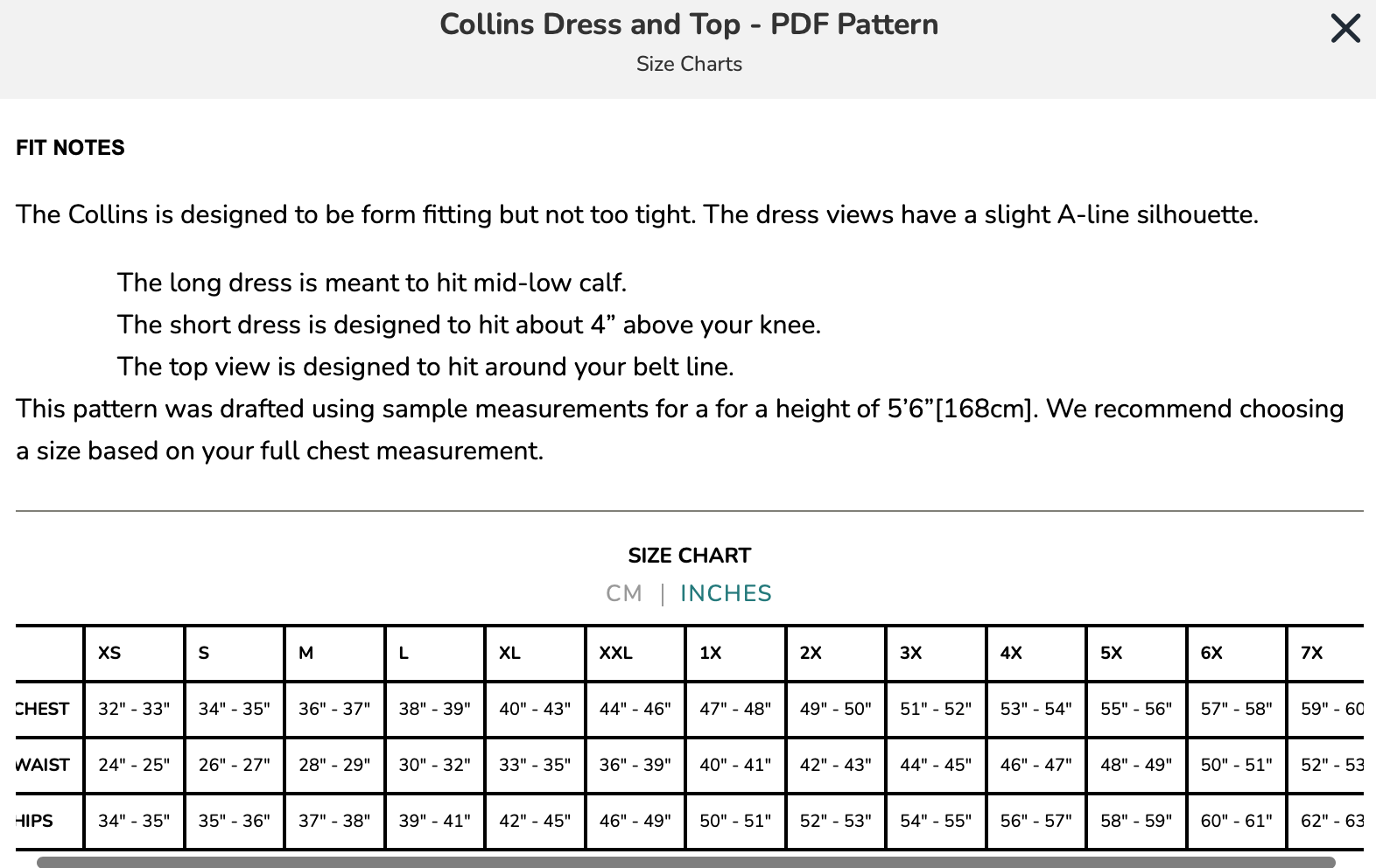Click the SIZE CHART heading
This screenshot has width=1376, height=868.
[689, 556]
